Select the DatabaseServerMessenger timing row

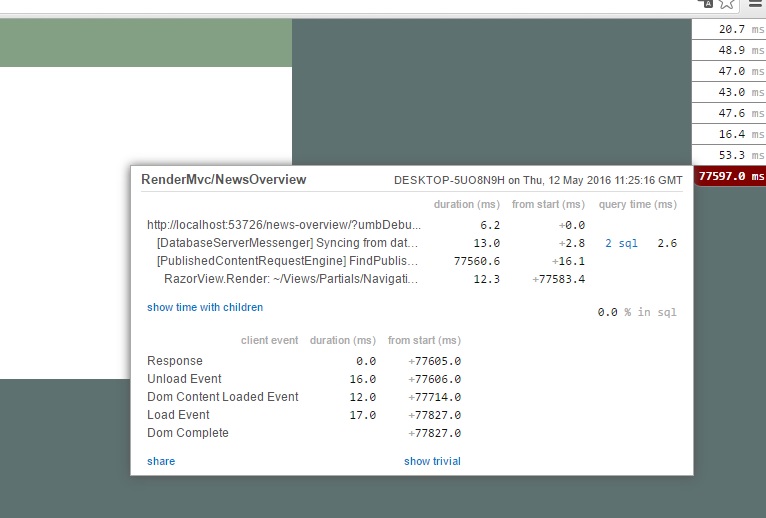tap(288, 243)
